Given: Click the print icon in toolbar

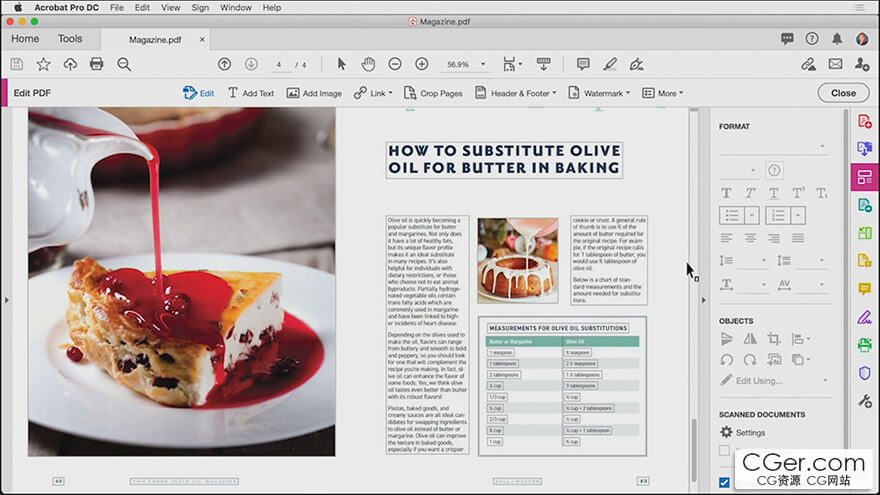Looking at the screenshot, I should point(97,64).
